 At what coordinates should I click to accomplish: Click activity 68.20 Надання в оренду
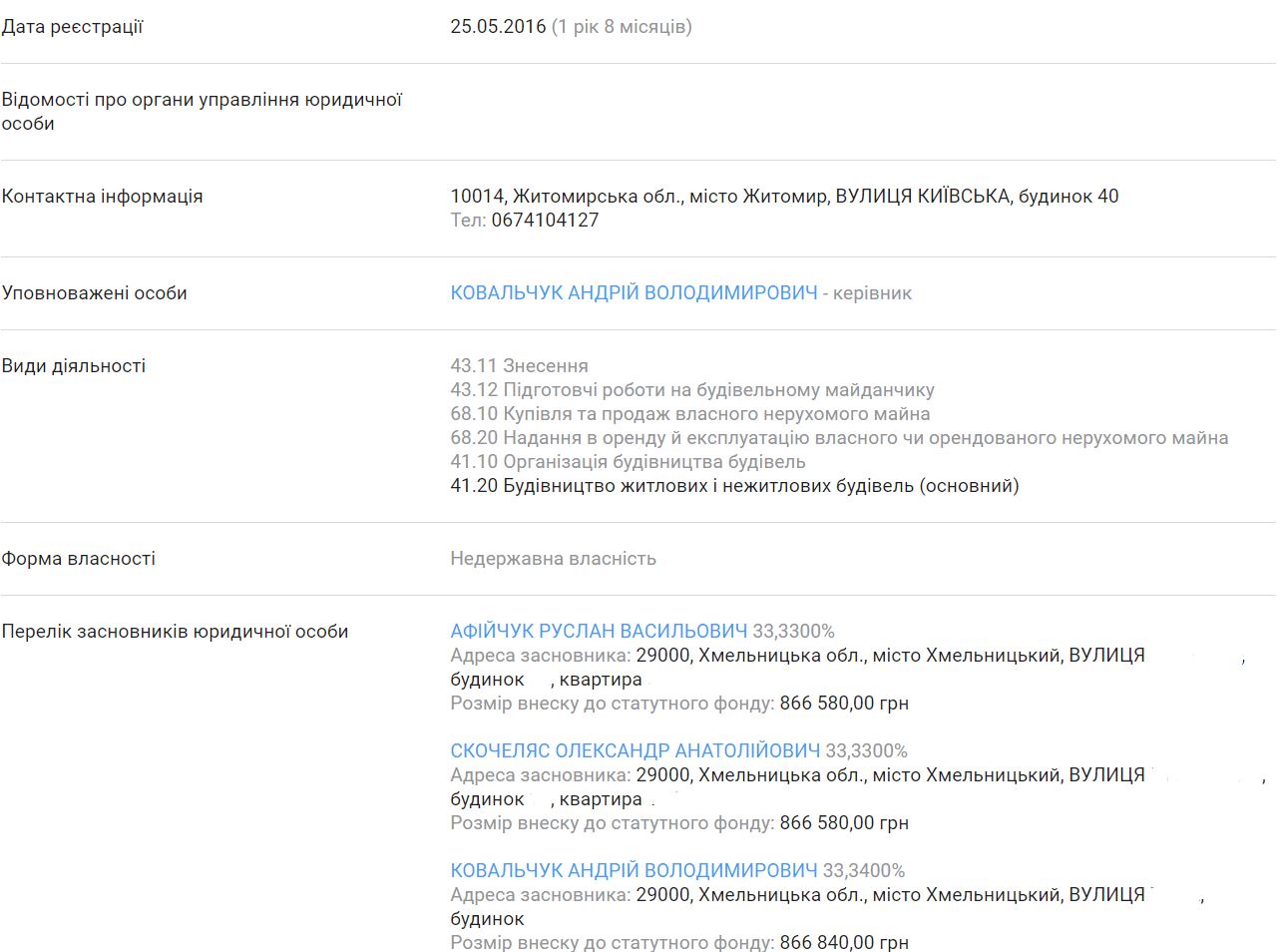(x=838, y=438)
